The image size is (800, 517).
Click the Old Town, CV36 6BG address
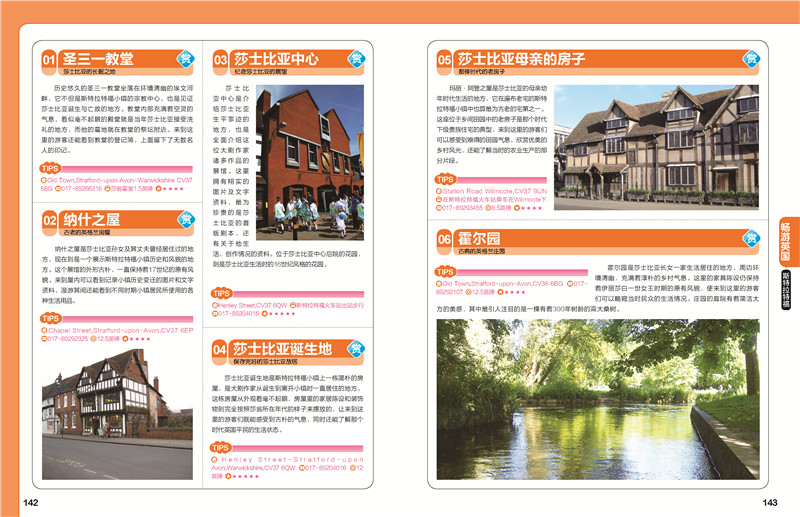(x=499, y=284)
